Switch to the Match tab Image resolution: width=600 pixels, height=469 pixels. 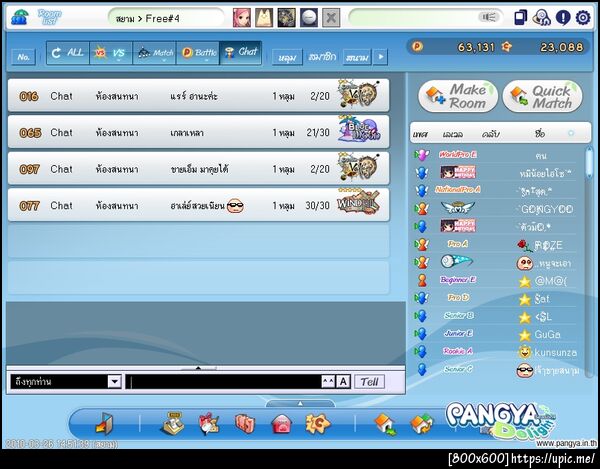(x=154, y=53)
